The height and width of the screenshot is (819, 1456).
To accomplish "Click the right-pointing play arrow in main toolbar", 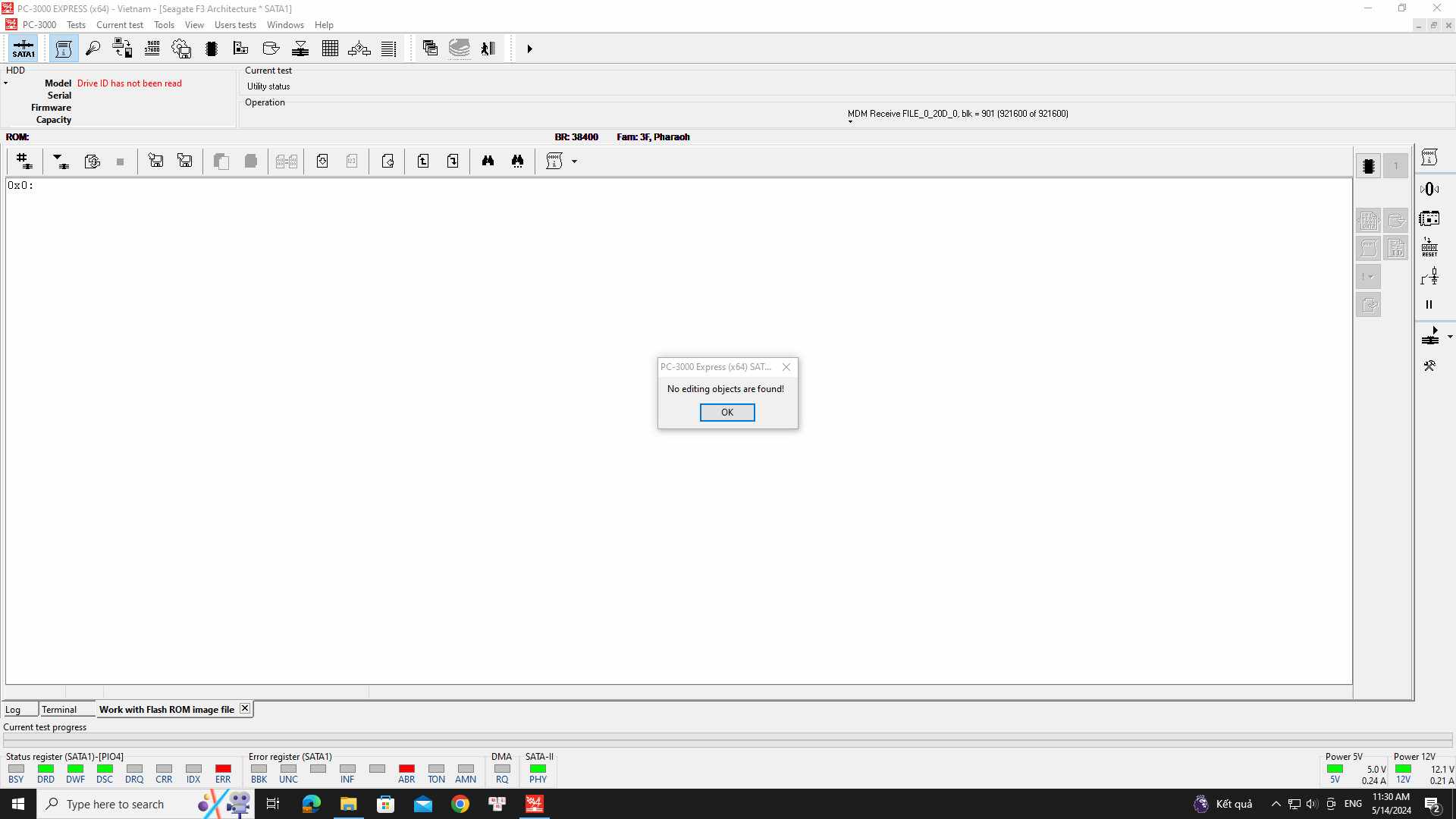I will pos(529,49).
